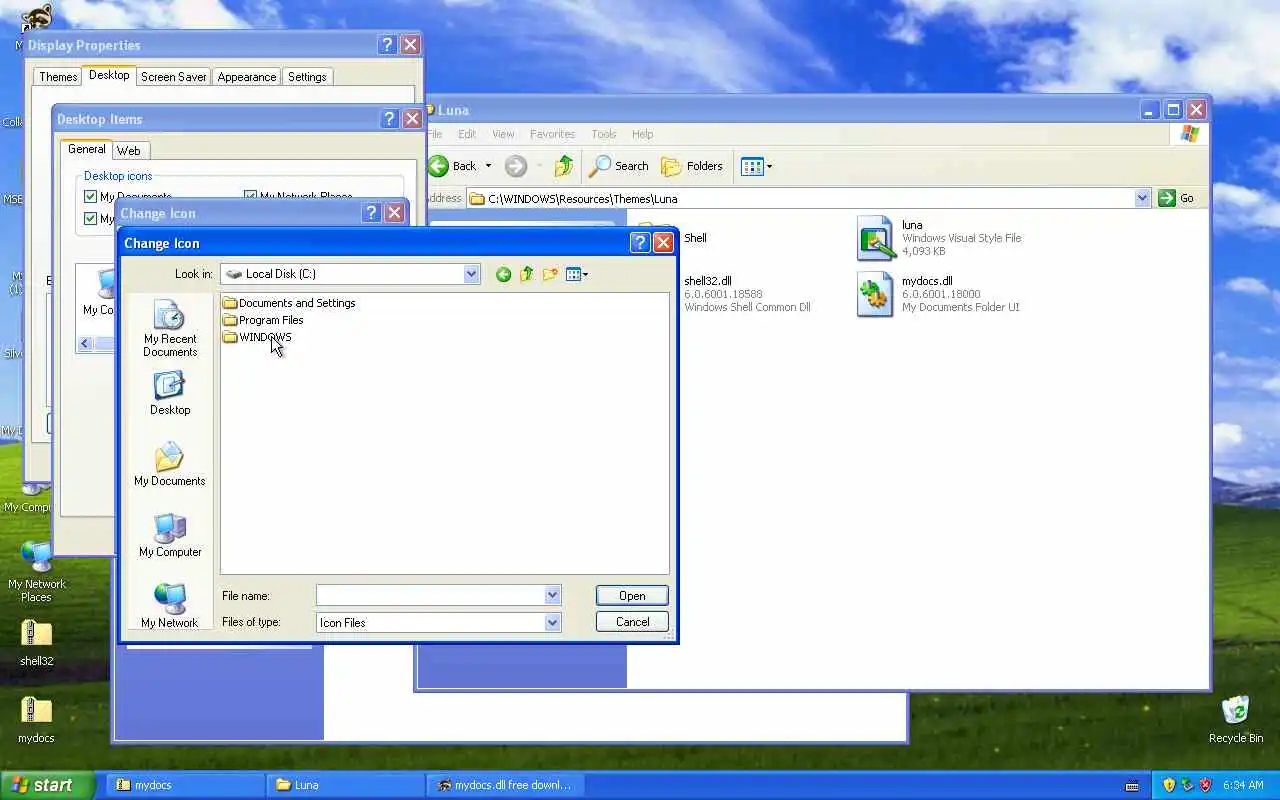The width and height of the screenshot is (1280, 800).
Task: Switch to the mydocs taskbar button
Action: [x=185, y=785]
